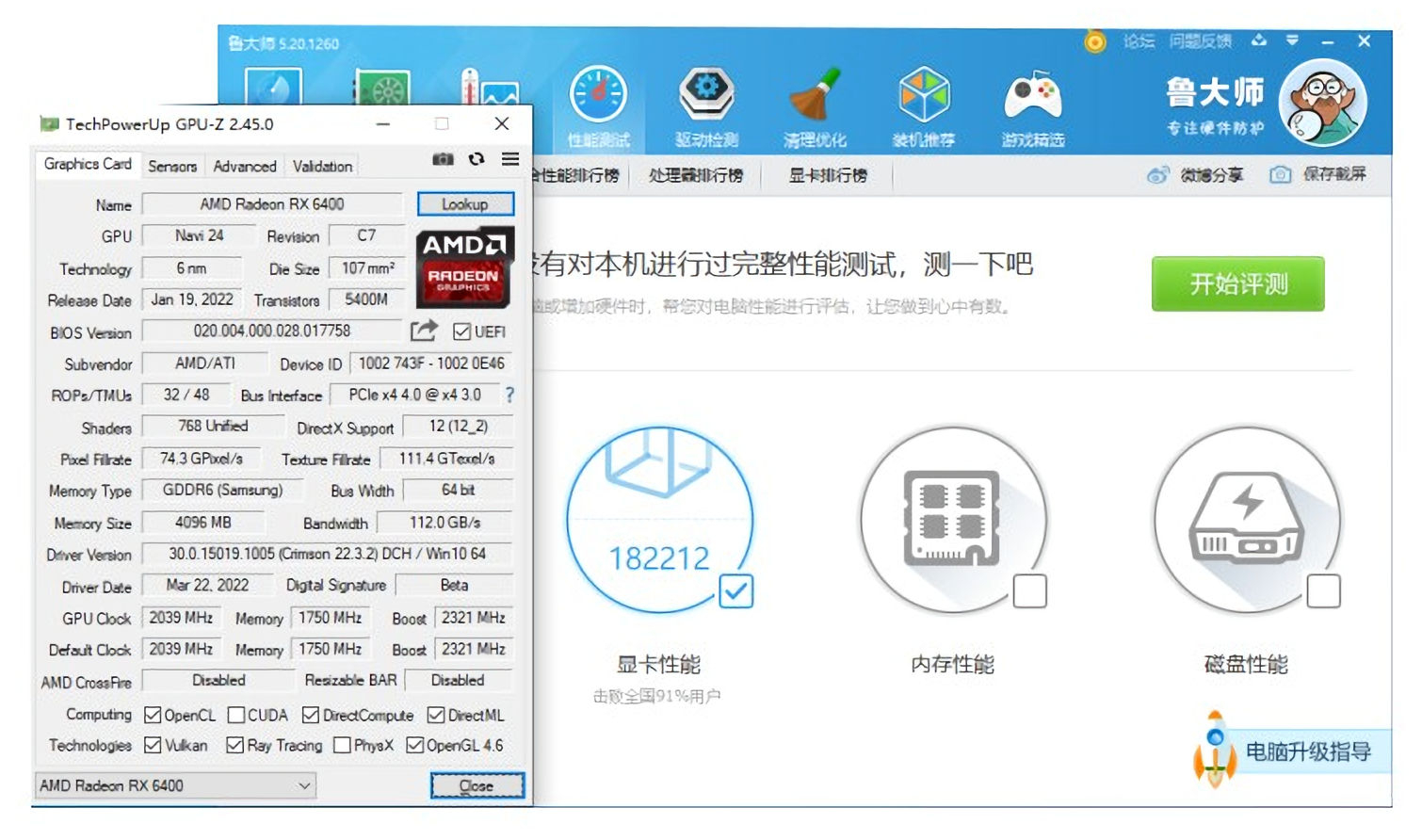The width and height of the screenshot is (1422, 840).
Task: Enable the 内存性能 test checkbox
Action: [x=1029, y=591]
